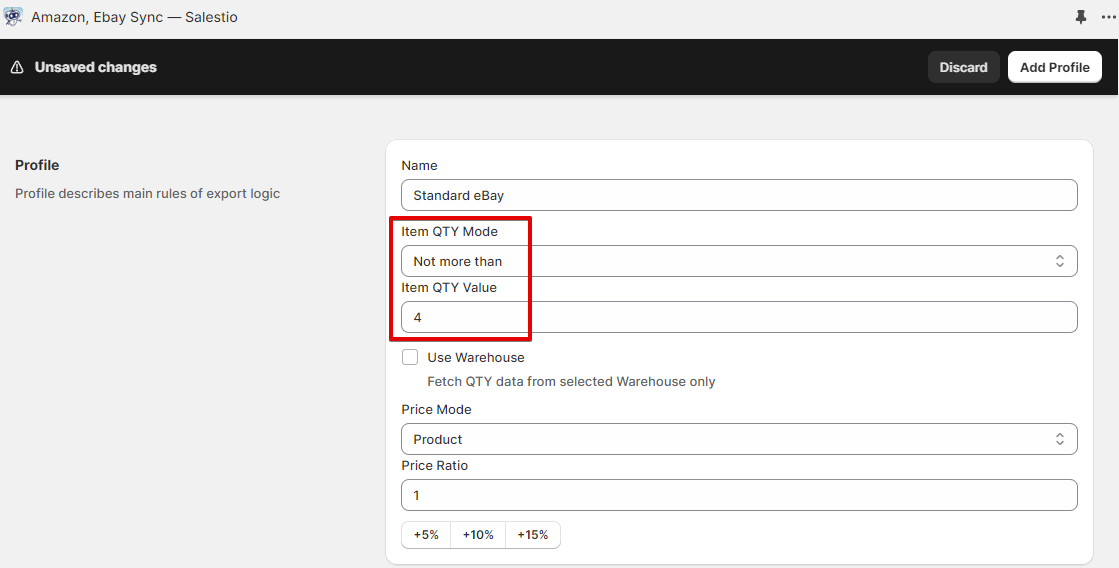The height and width of the screenshot is (568, 1119).
Task: Click into the Item QTY Value field
Action: point(739,317)
